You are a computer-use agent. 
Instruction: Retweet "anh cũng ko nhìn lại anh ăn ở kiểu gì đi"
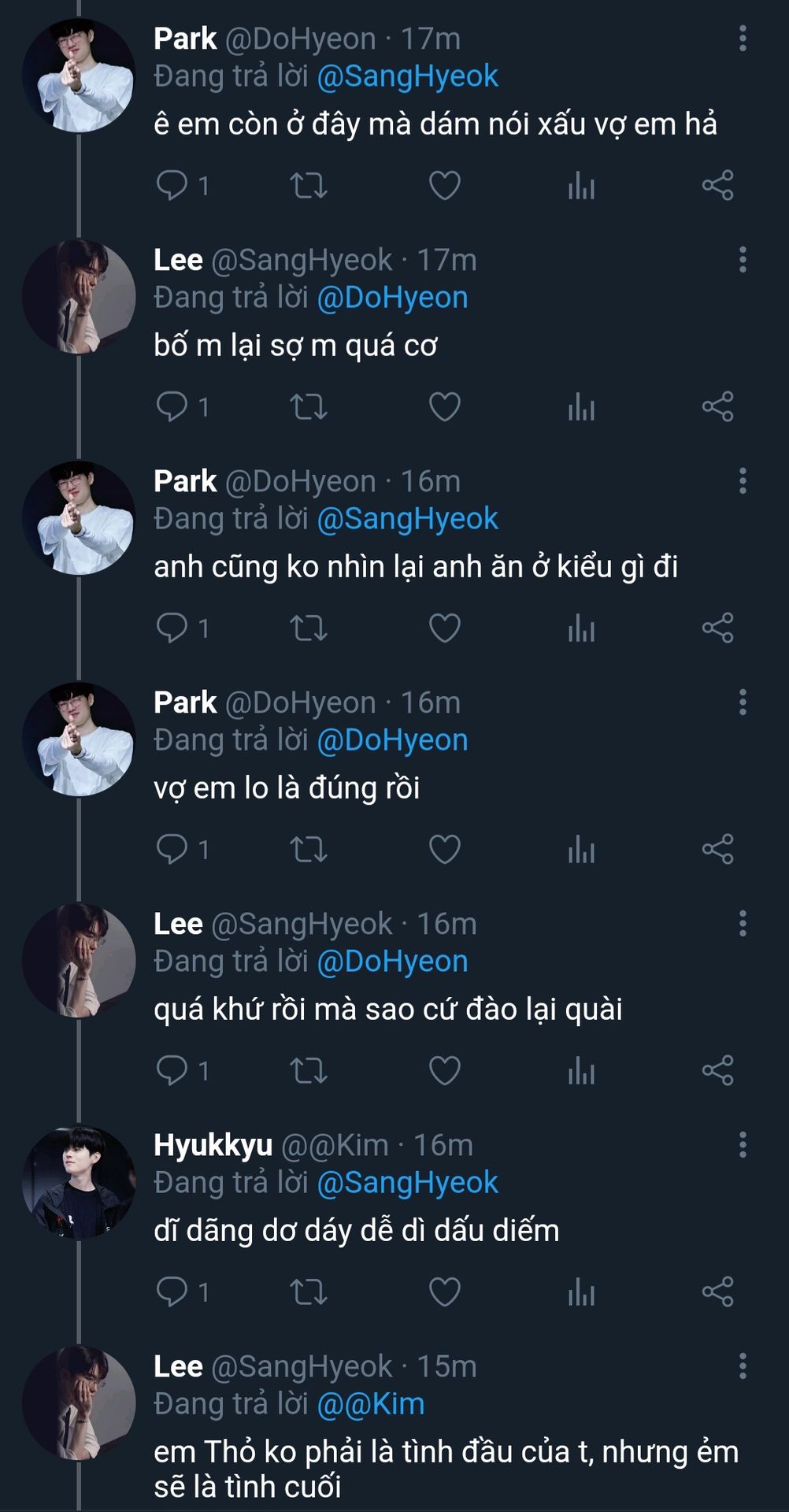pos(308,628)
